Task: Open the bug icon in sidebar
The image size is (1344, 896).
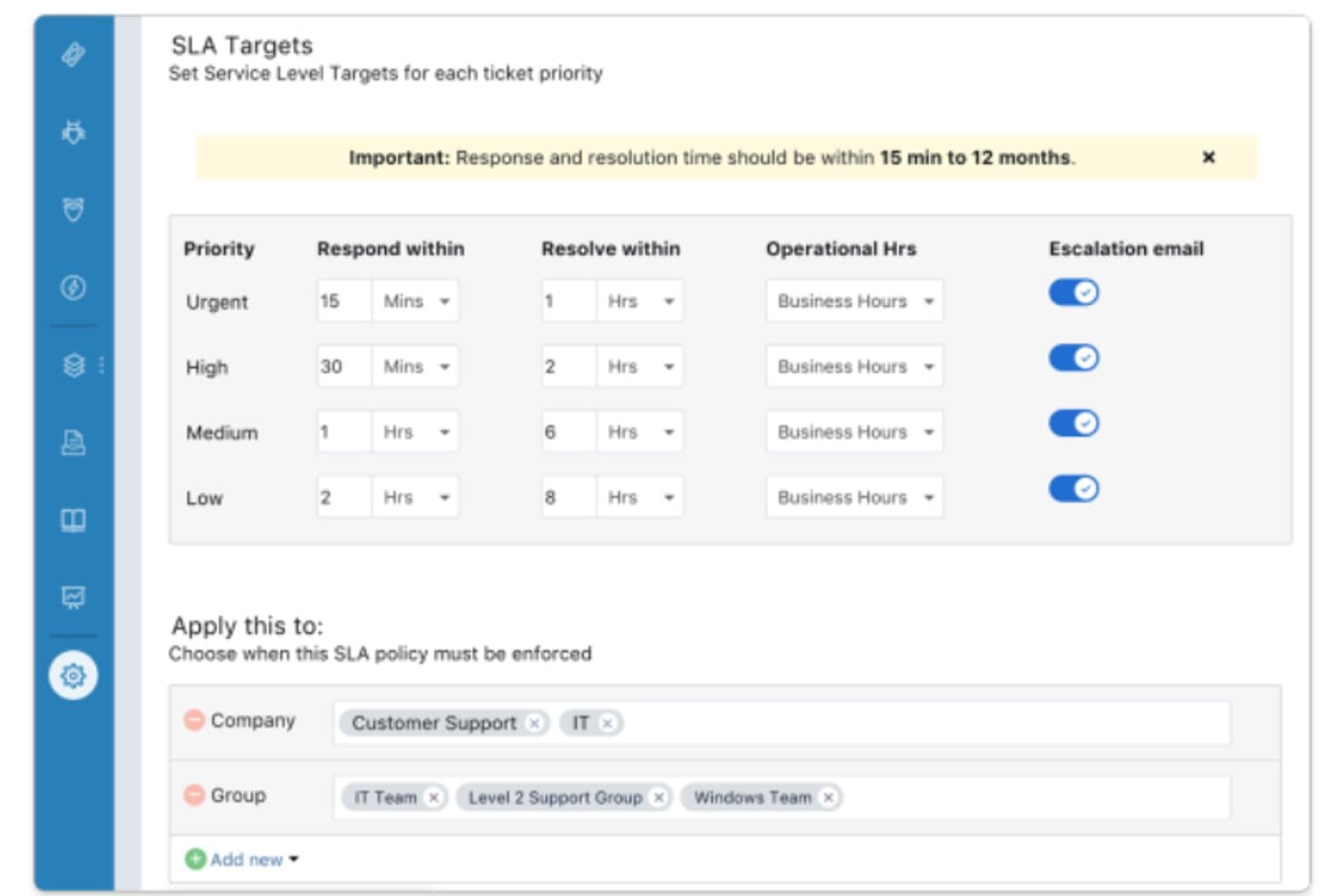Action: pyautogui.click(x=74, y=133)
